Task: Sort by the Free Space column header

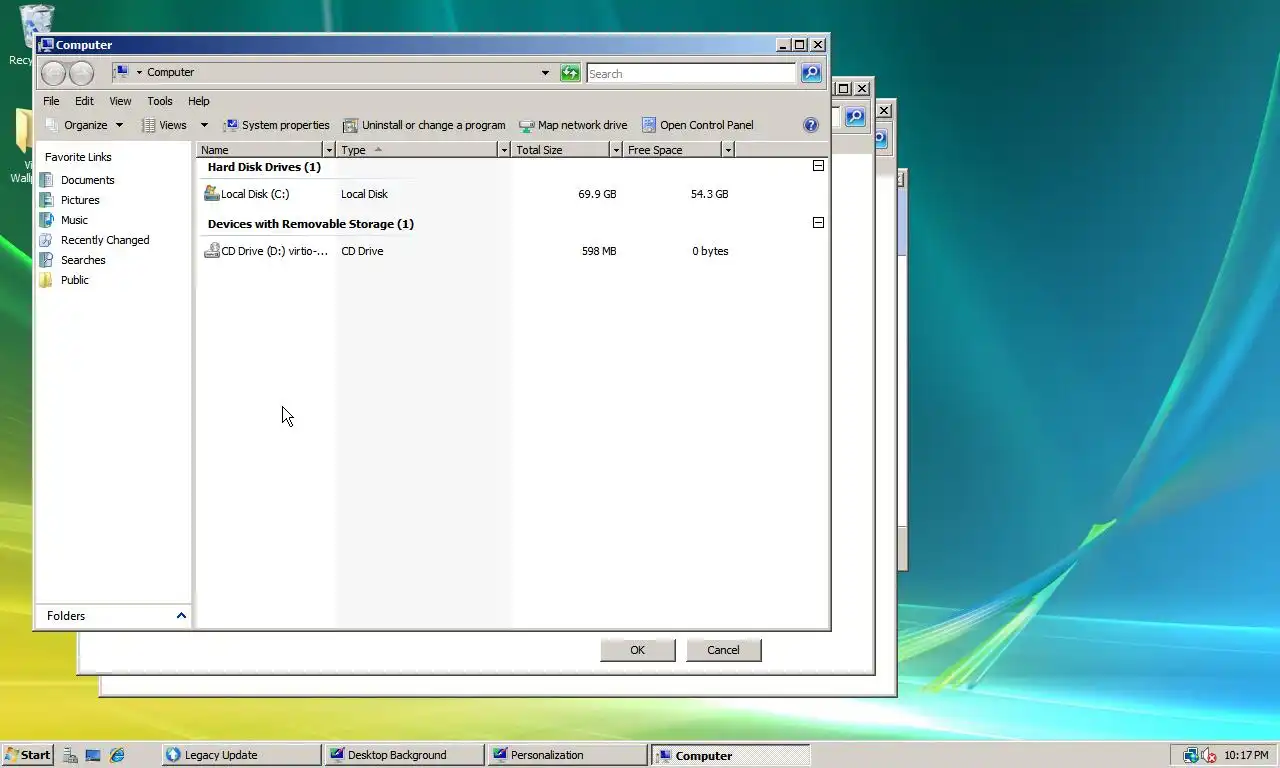Action: pyautogui.click(x=672, y=150)
